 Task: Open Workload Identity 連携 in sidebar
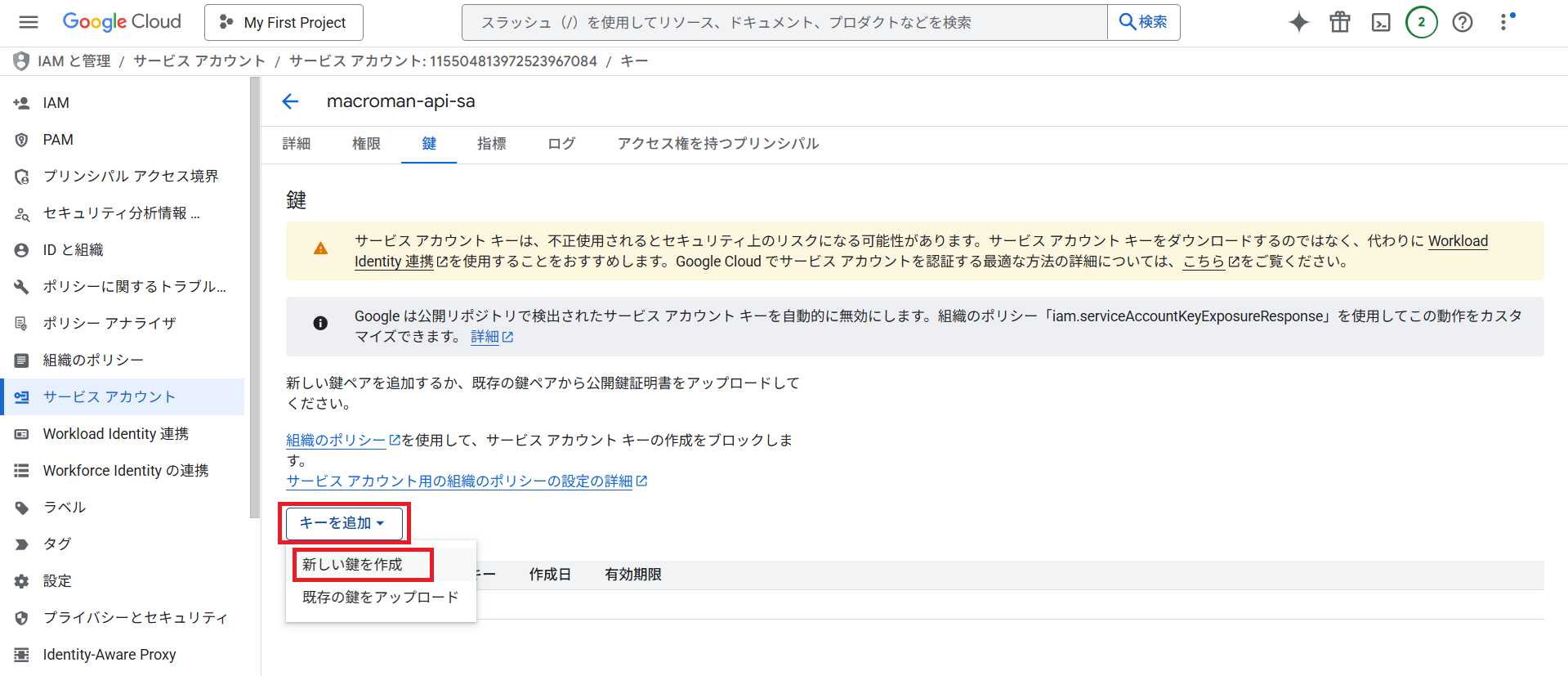[123, 434]
